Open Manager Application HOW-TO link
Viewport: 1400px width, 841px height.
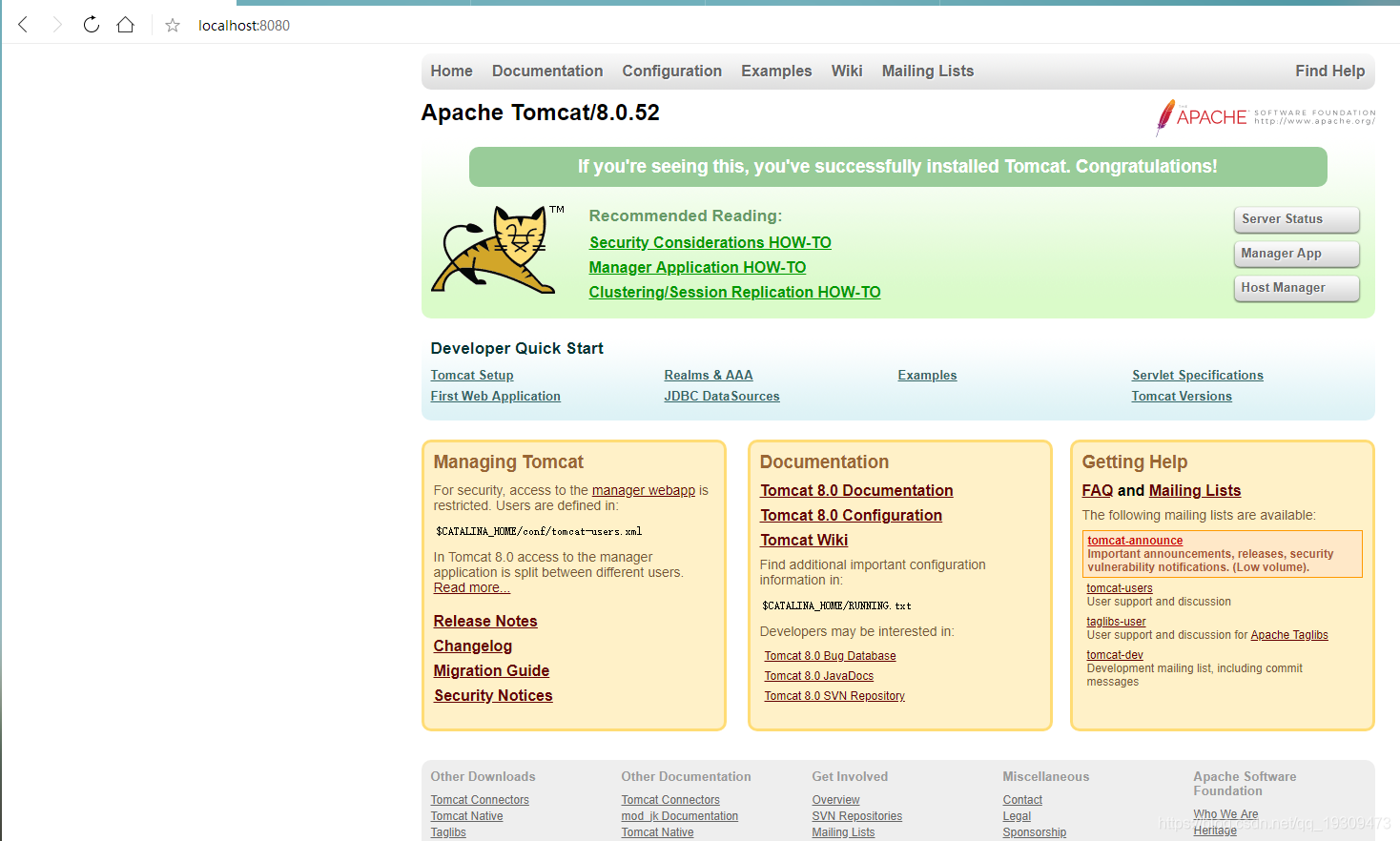tap(697, 268)
